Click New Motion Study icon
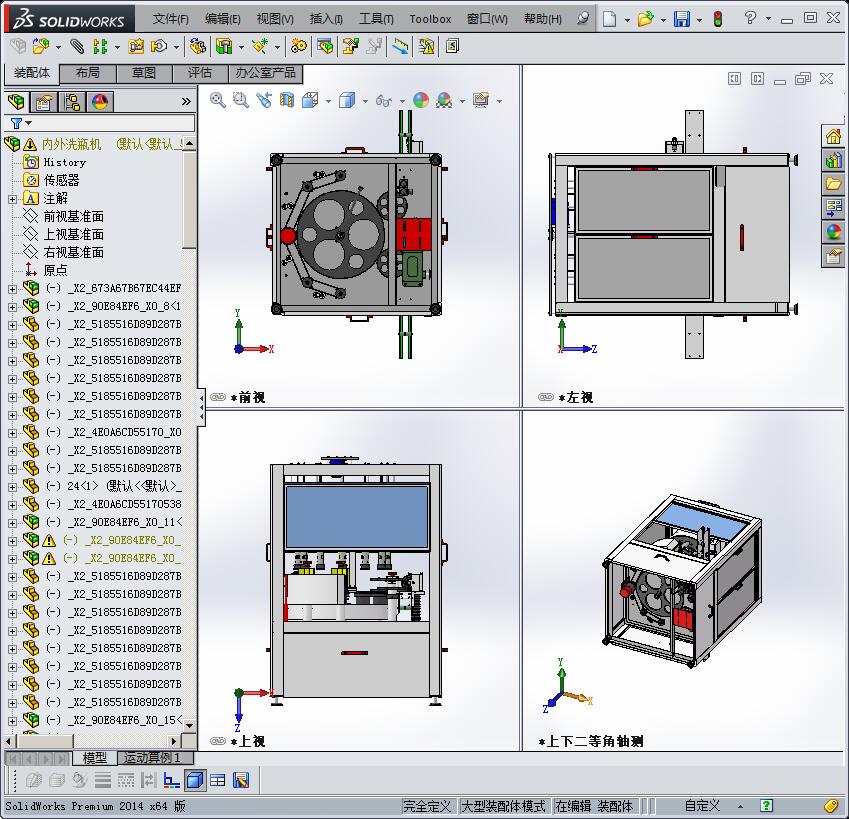Screen dimensions: 849x819 tap(298, 47)
